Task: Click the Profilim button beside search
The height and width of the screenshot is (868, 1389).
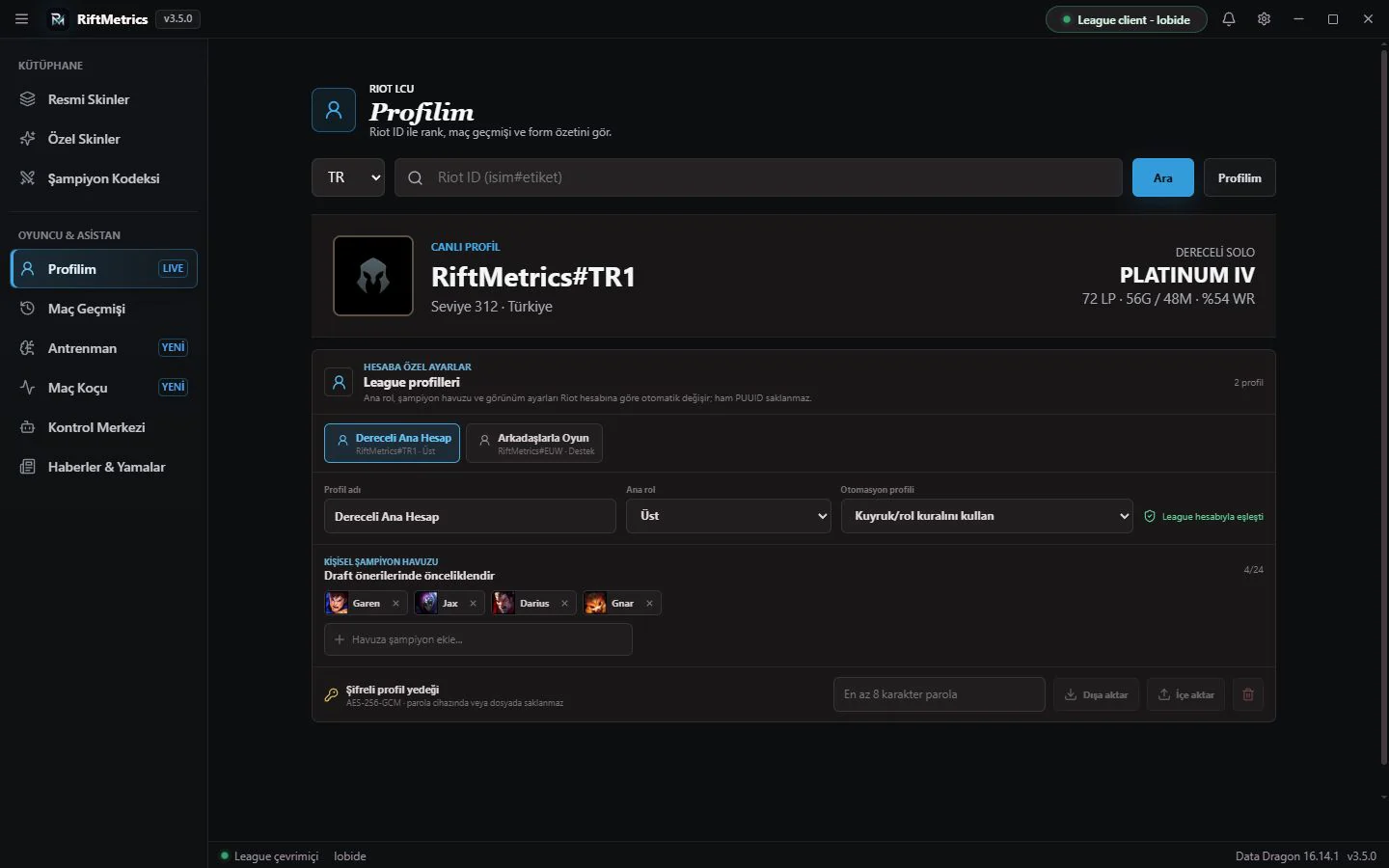Action: [x=1239, y=177]
